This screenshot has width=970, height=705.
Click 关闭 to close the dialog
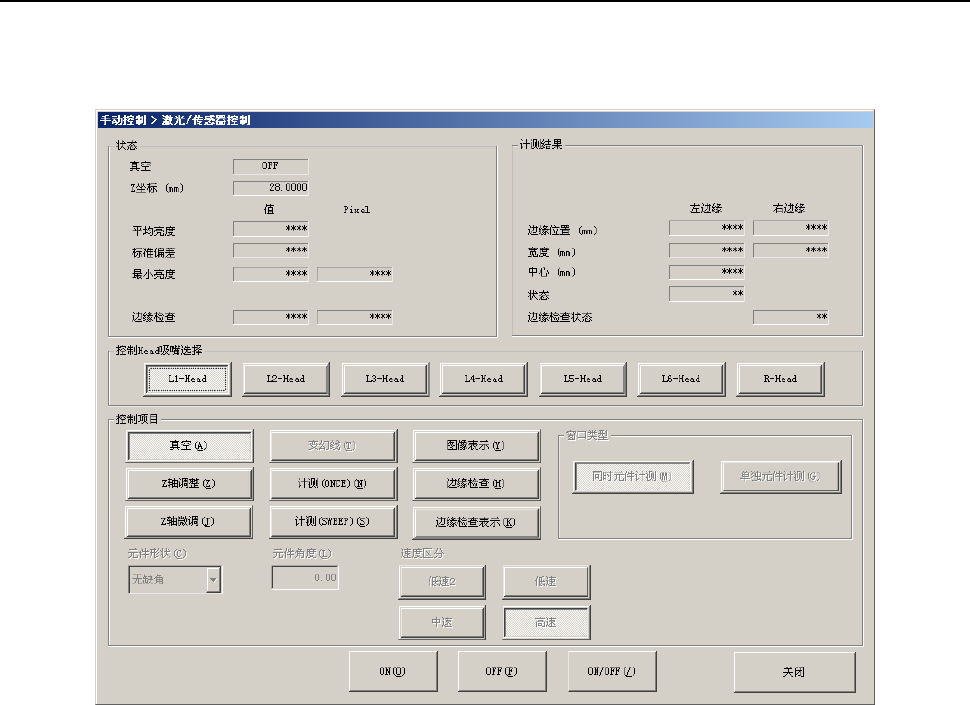click(x=794, y=672)
